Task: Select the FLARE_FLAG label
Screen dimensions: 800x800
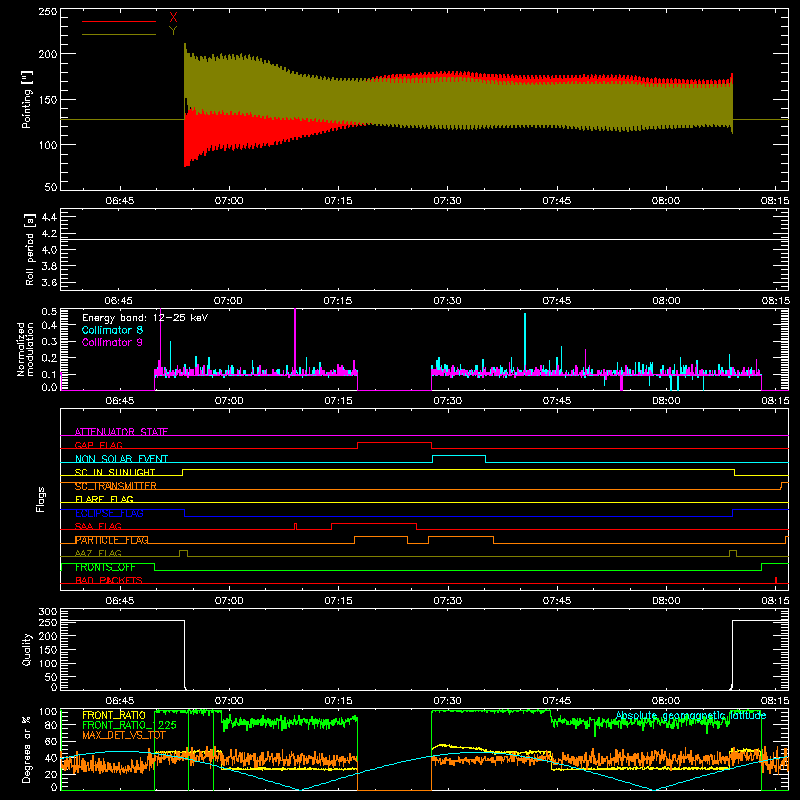Action: pos(104,499)
